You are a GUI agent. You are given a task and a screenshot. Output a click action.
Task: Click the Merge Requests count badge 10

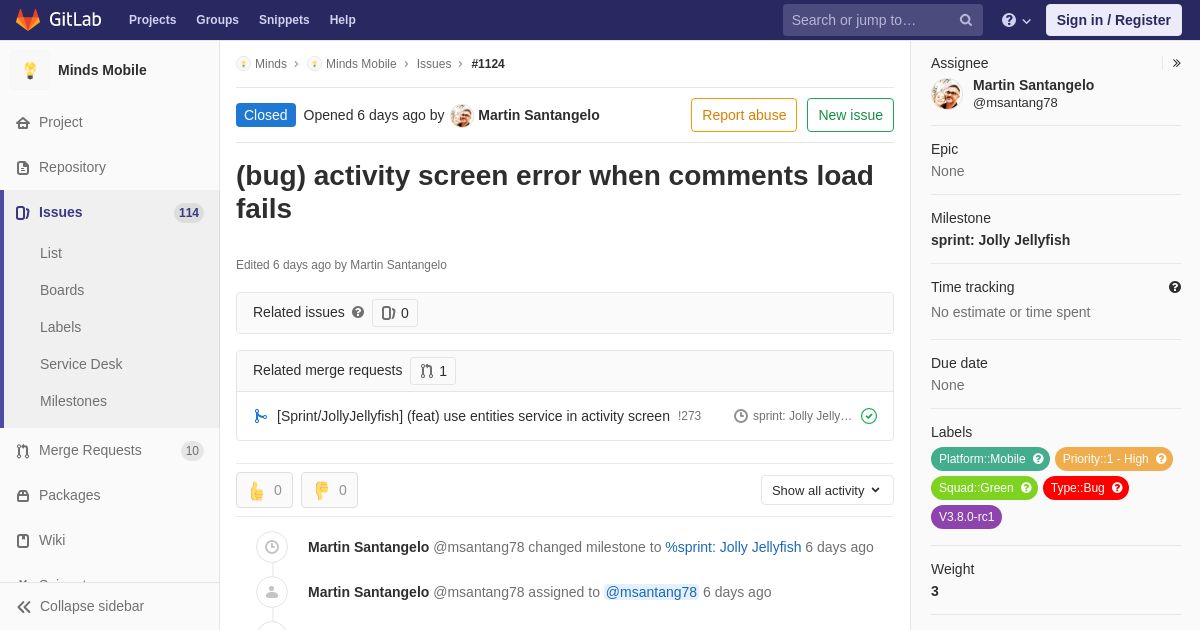click(192, 451)
